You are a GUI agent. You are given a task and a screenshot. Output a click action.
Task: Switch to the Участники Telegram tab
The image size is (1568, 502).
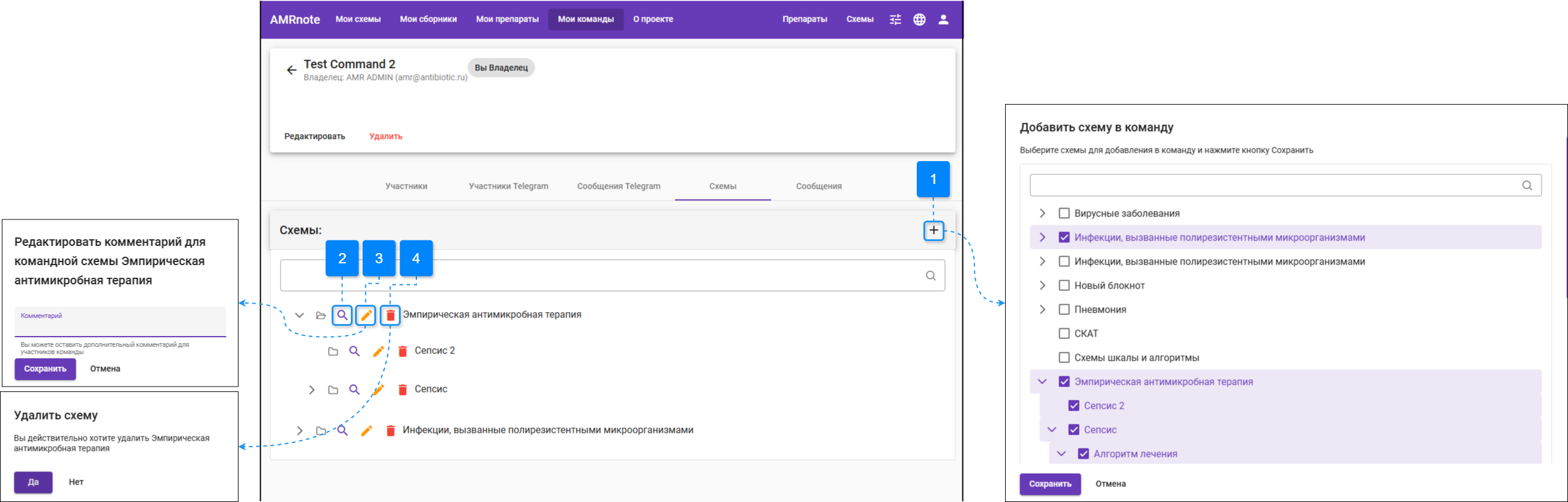coord(508,186)
